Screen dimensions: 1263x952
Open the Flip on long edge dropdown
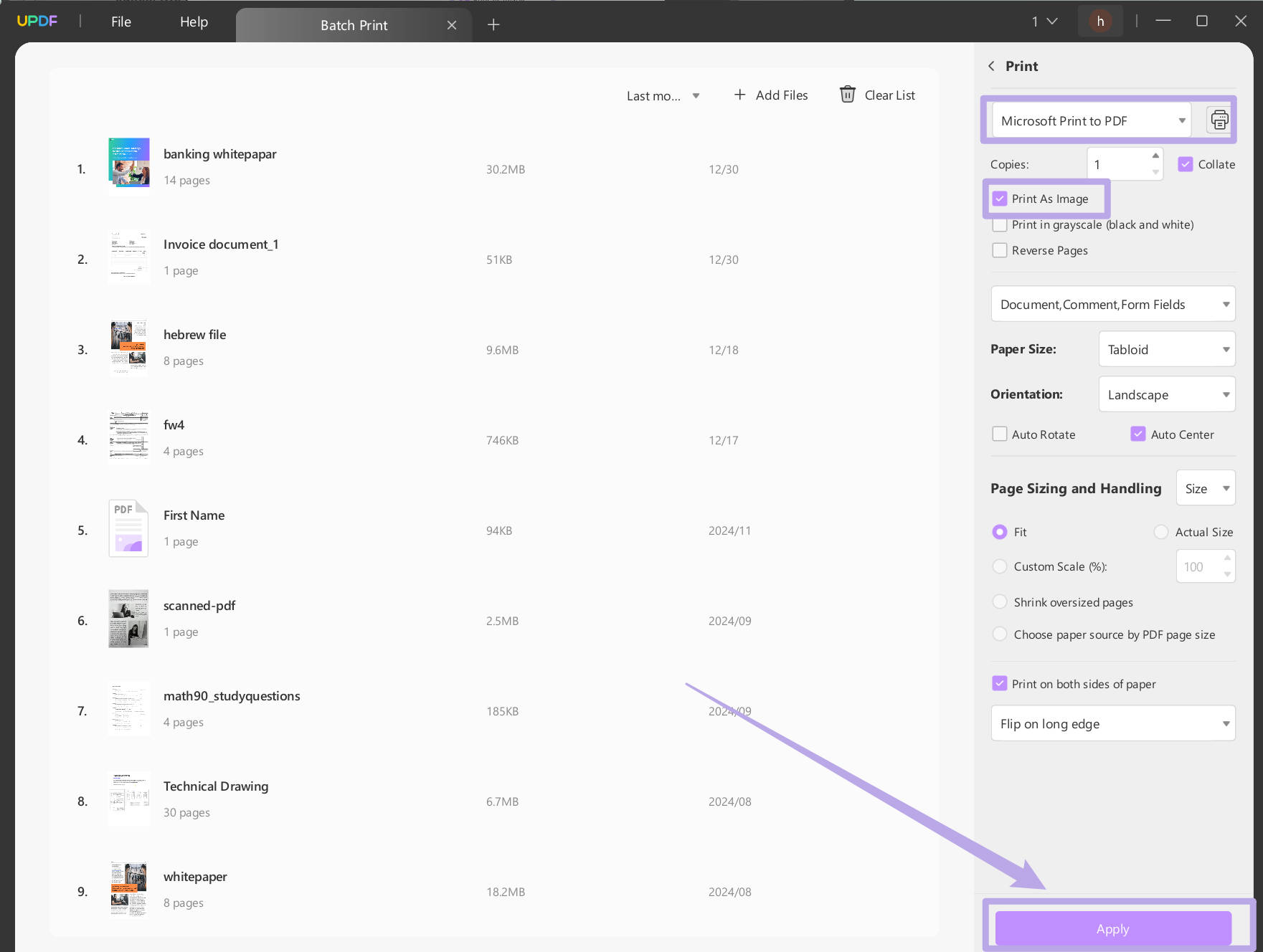click(x=1112, y=723)
